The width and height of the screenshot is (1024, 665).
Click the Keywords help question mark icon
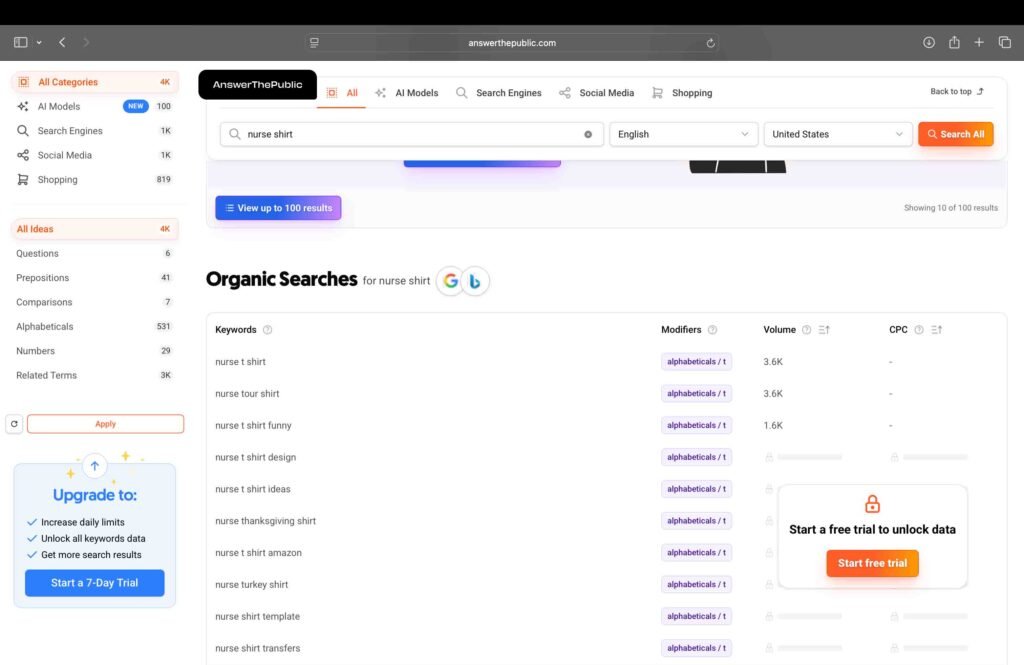point(267,330)
